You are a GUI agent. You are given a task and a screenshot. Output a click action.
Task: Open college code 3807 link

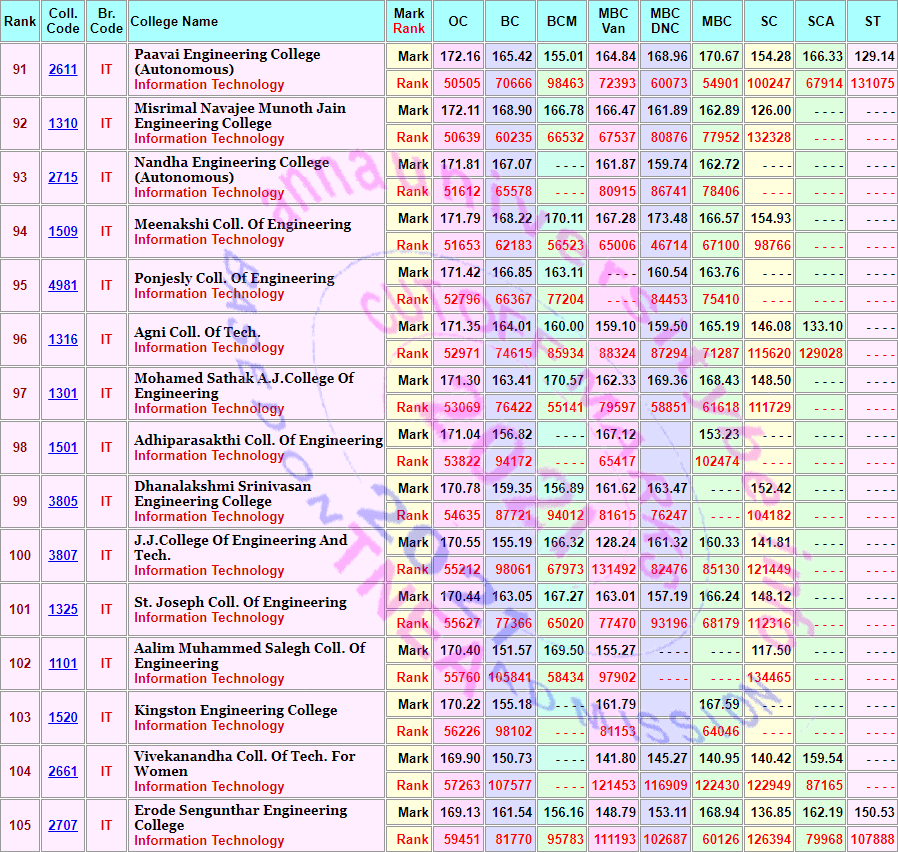click(x=63, y=555)
